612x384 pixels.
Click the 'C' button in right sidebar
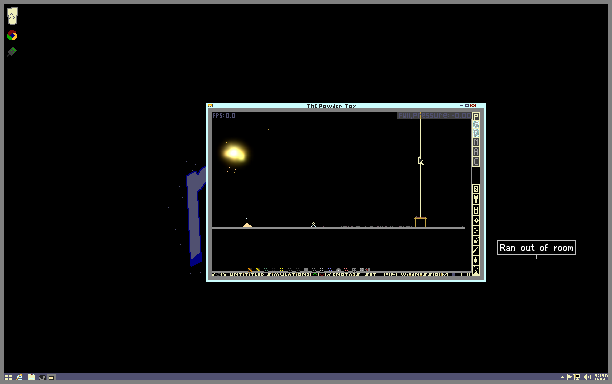[x=476, y=161]
